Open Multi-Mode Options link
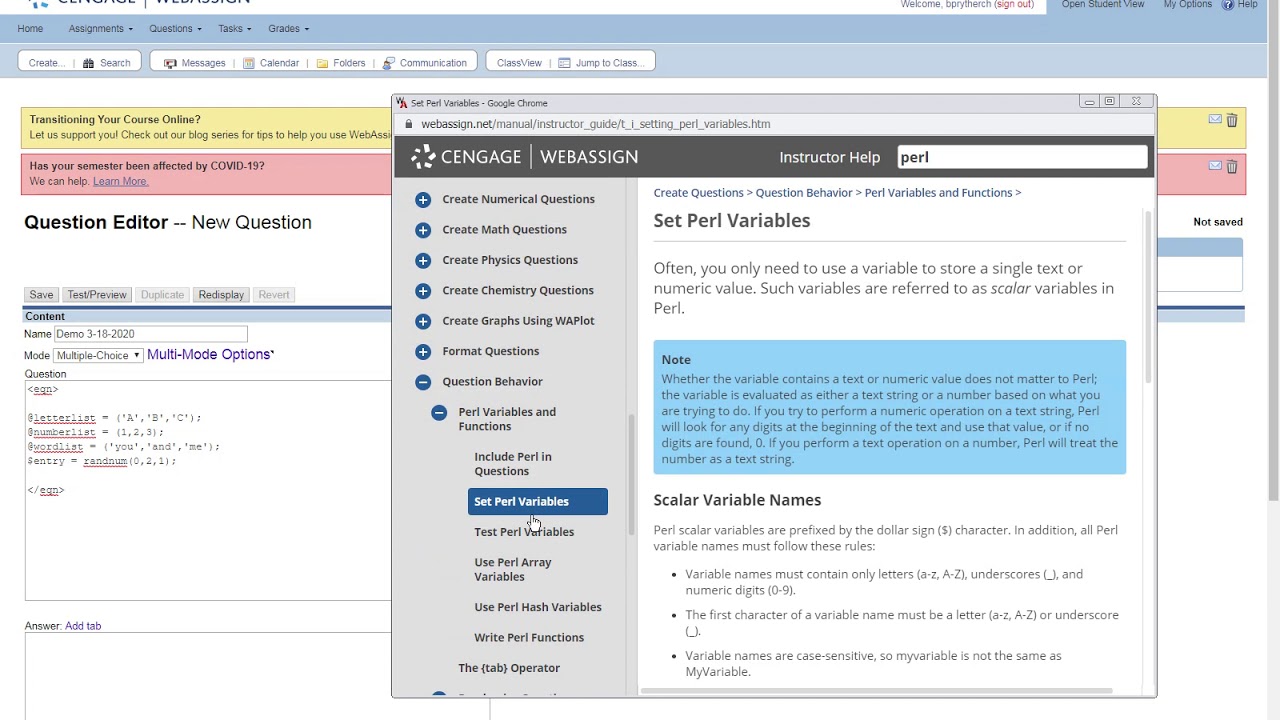 tap(209, 354)
